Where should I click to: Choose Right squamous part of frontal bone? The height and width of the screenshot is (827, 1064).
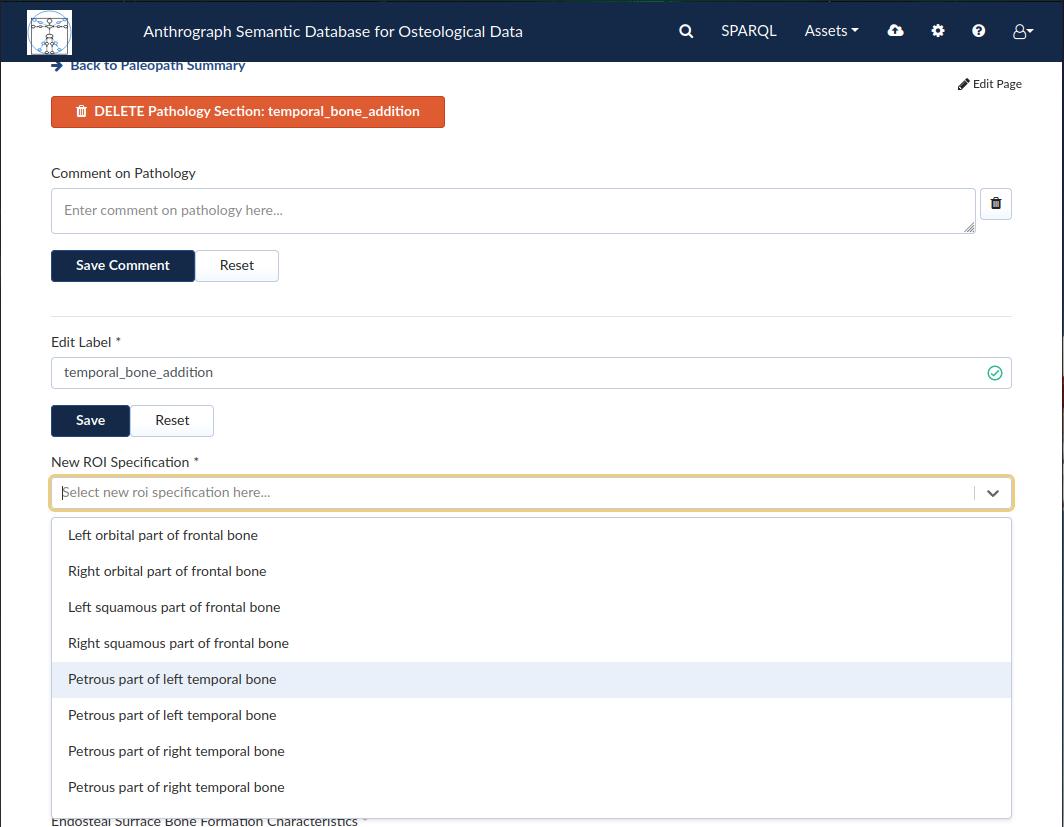pos(531,643)
